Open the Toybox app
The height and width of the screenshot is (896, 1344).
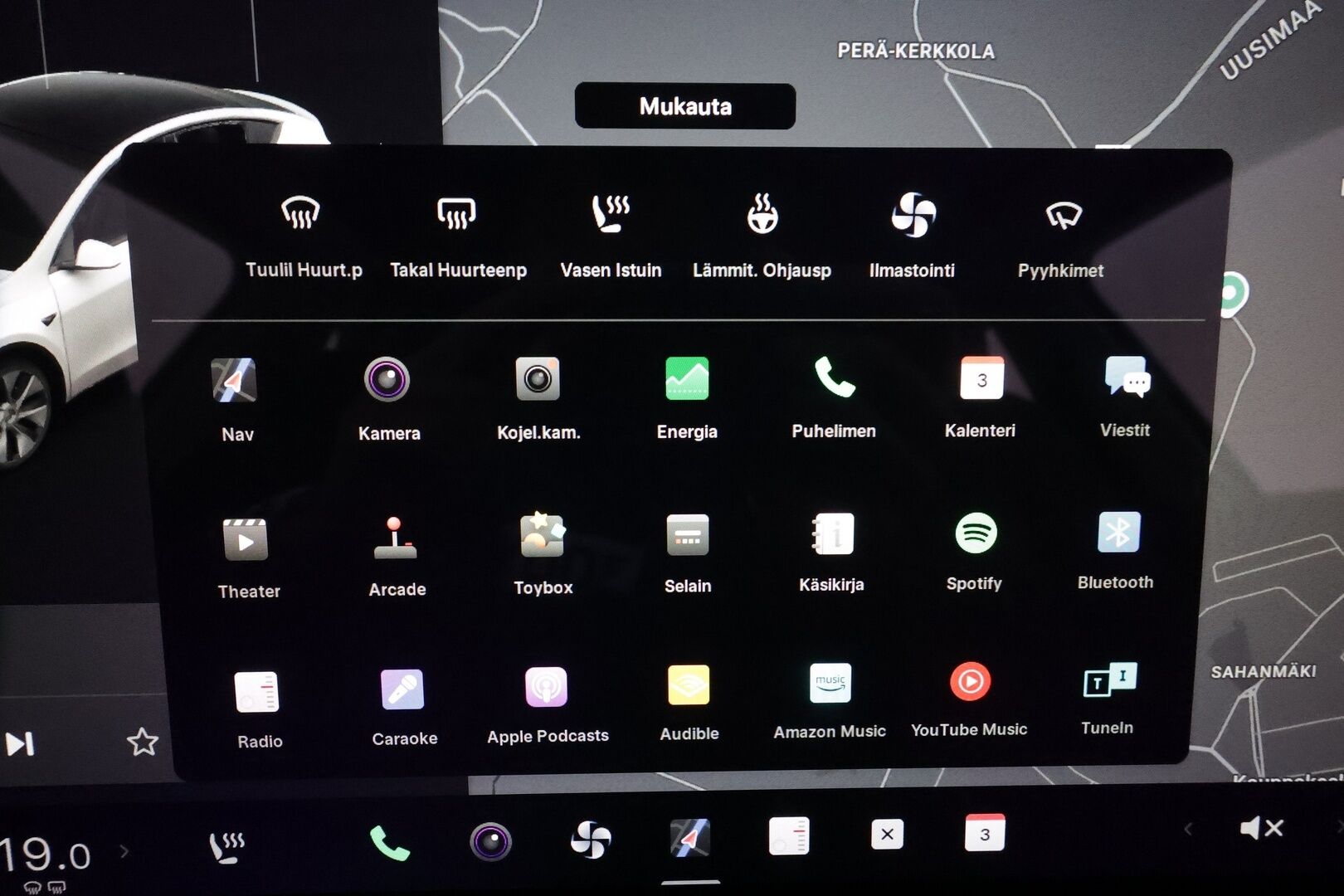(543, 535)
